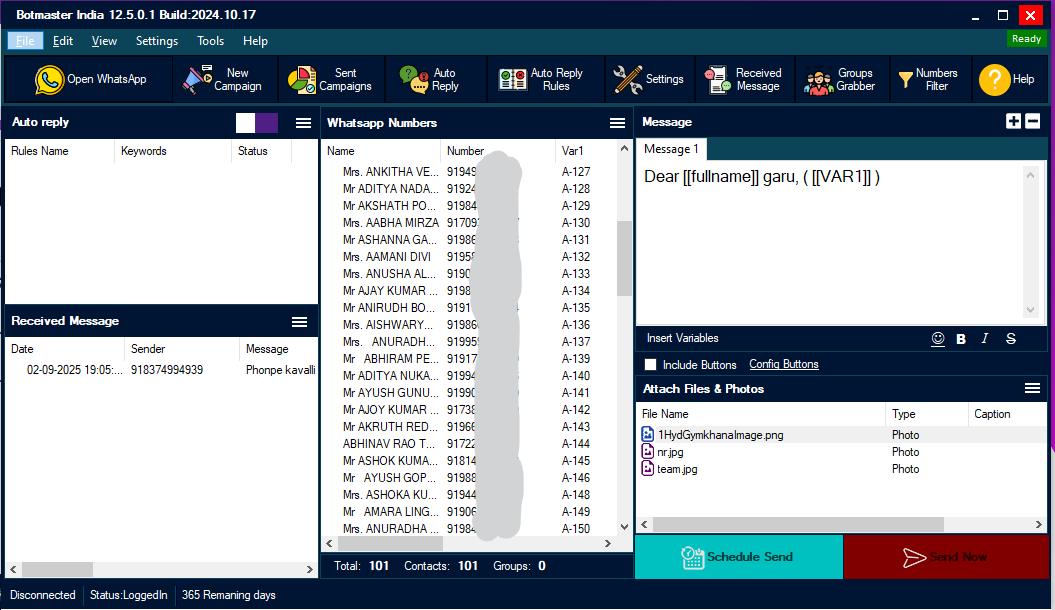Click the Help question mark toolbar icon
The width and height of the screenshot is (1055, 610).
pos(994,80)
